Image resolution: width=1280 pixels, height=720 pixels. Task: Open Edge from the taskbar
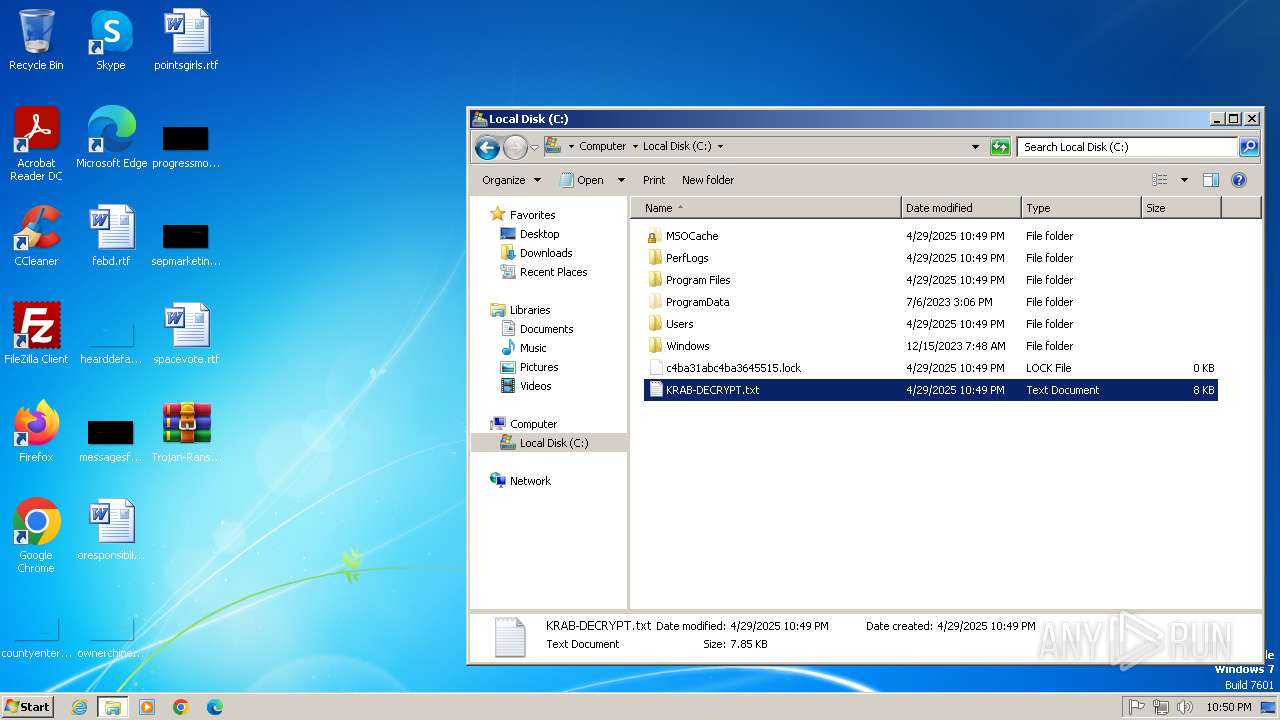point(215,707)
